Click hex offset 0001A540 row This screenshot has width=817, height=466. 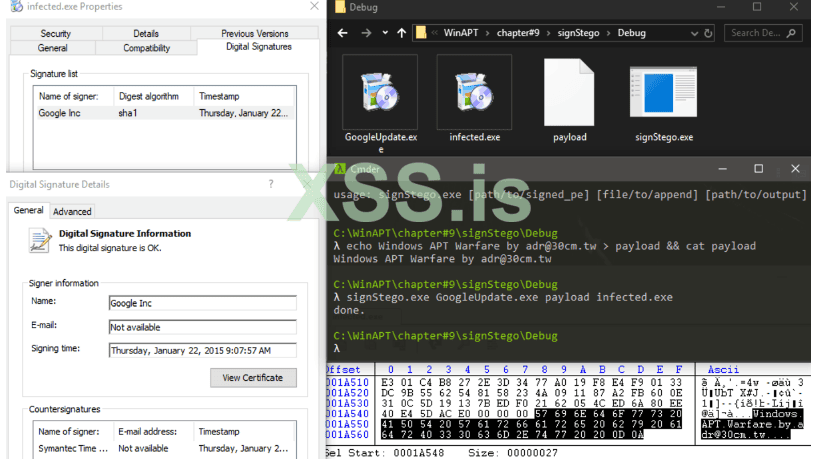(348, 414)
